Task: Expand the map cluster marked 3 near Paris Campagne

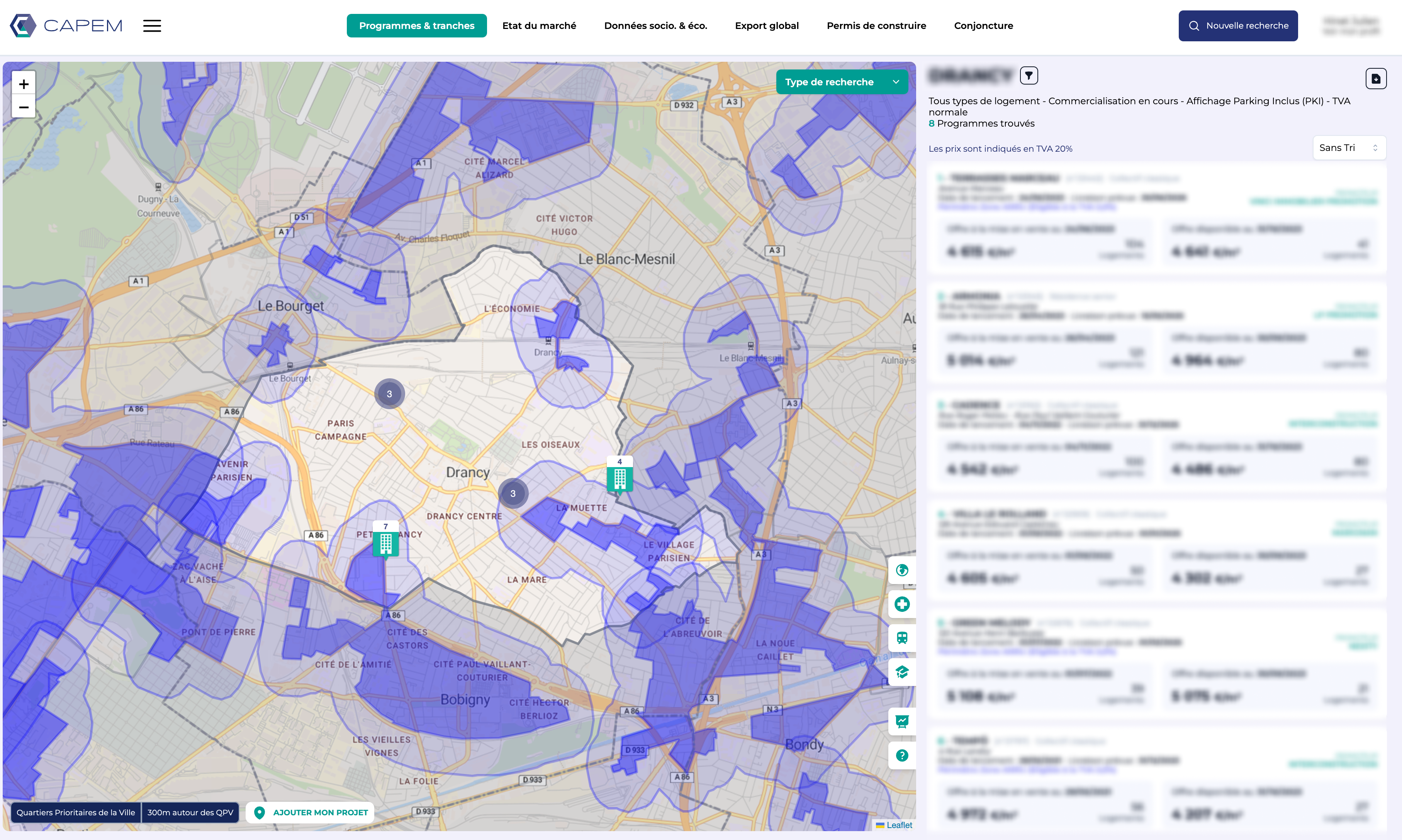Action: (389, 394)
